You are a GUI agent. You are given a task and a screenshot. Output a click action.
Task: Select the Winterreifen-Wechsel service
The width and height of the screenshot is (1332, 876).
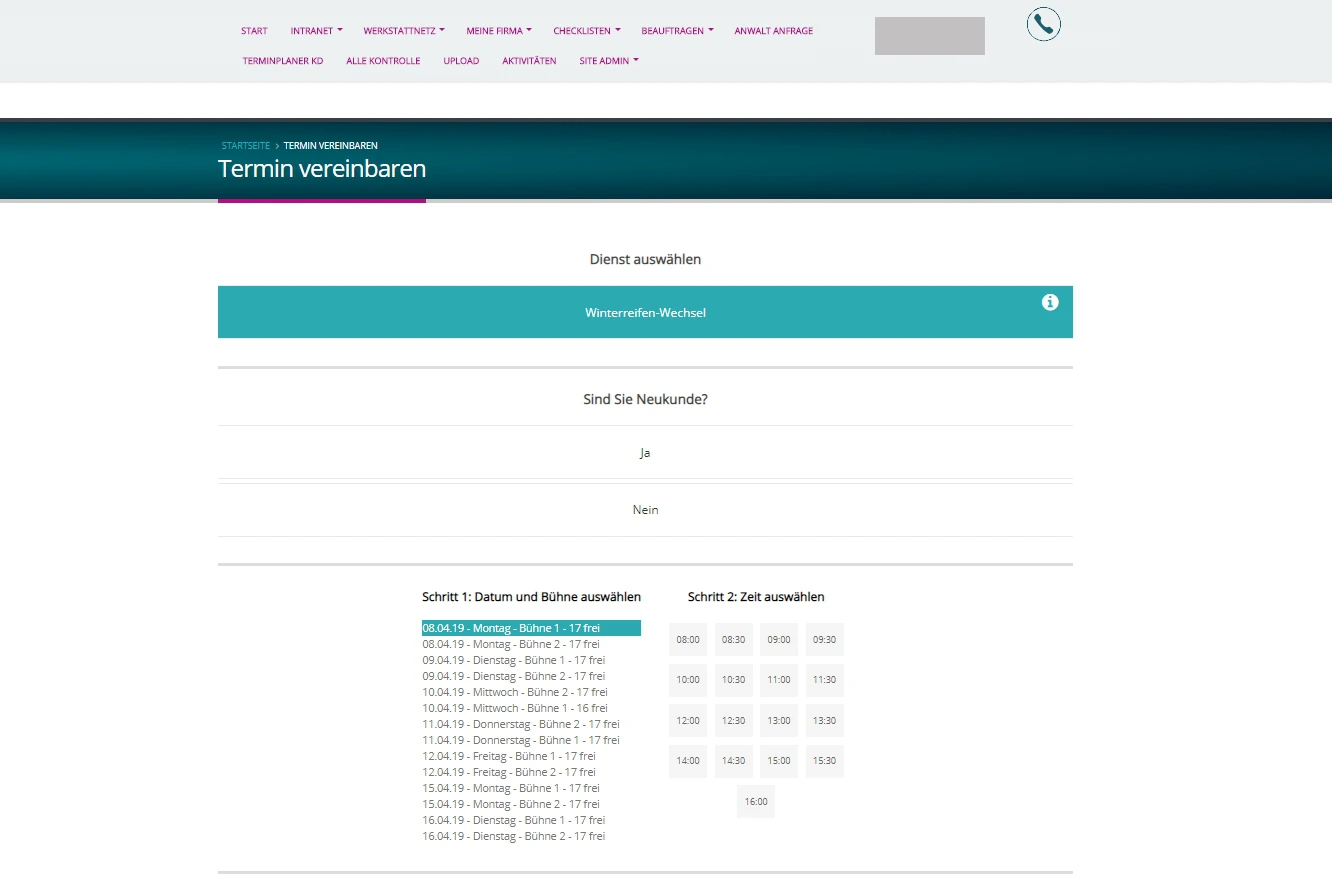click(645, 312)
